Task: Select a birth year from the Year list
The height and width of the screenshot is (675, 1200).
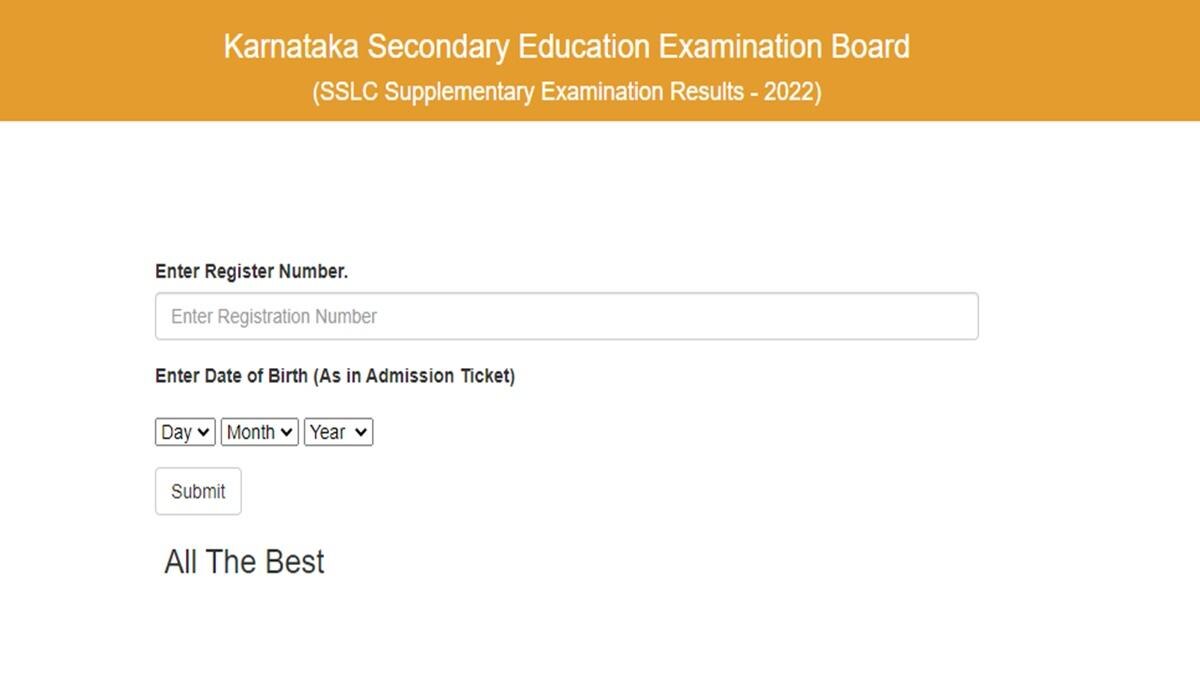Action: coord(338,432)
